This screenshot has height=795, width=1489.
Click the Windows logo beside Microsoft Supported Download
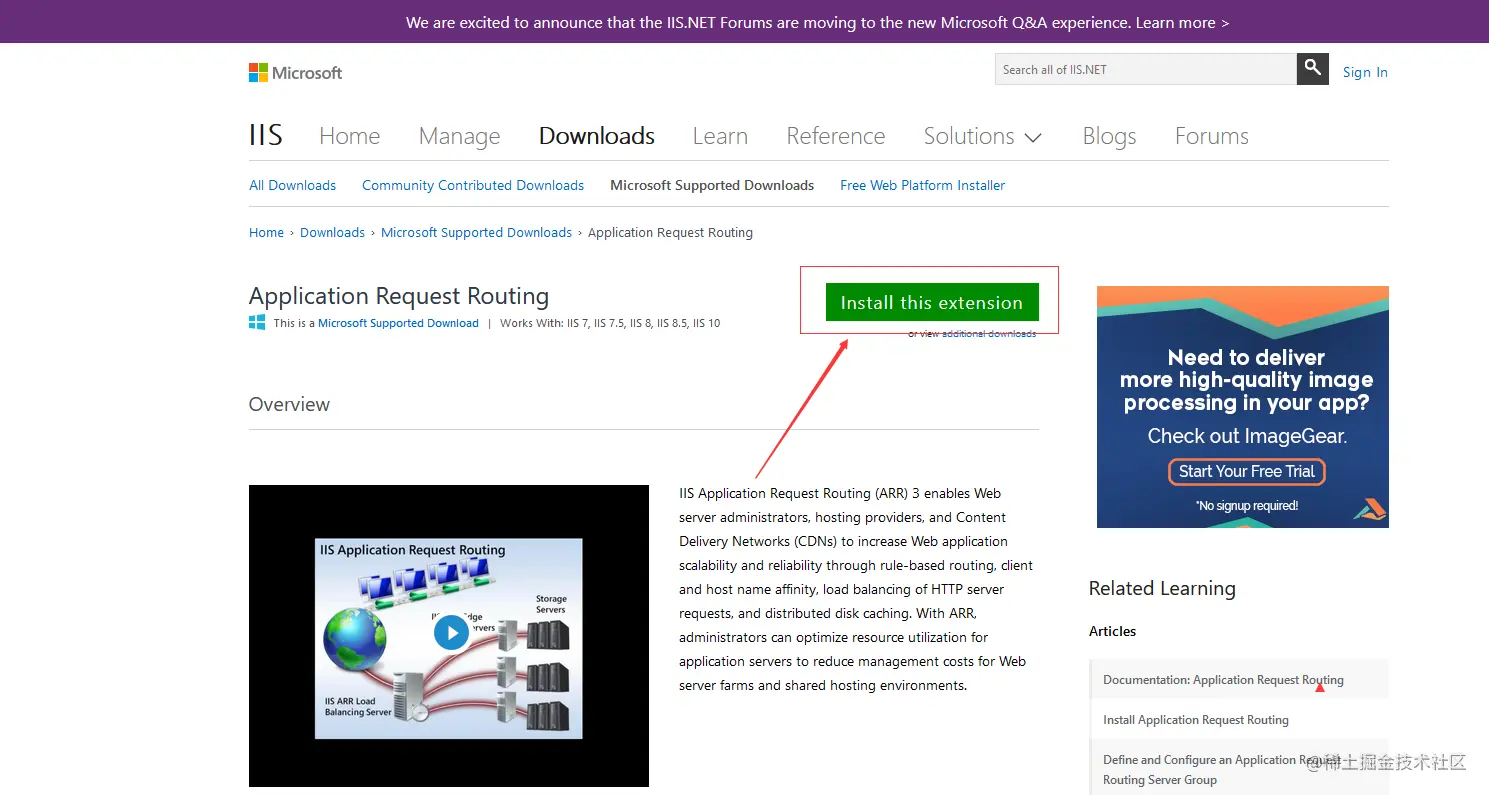tap(257, 323)
